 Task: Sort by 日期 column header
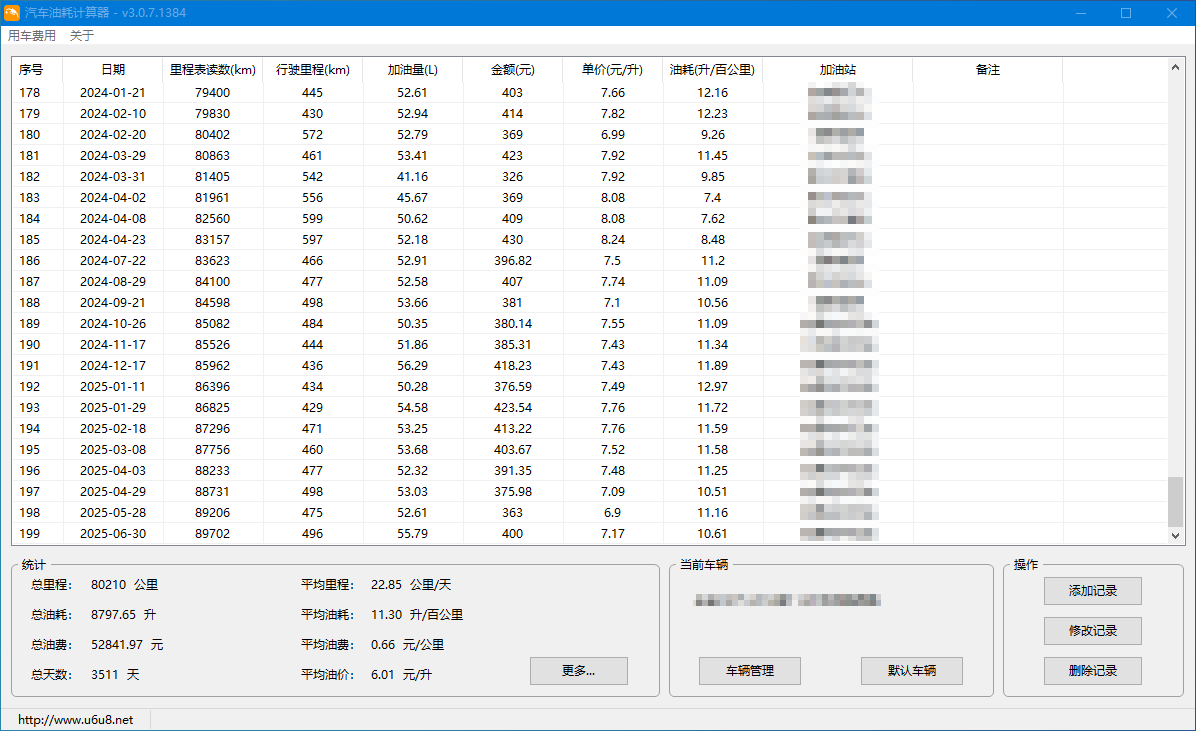(x=113, y=70)
